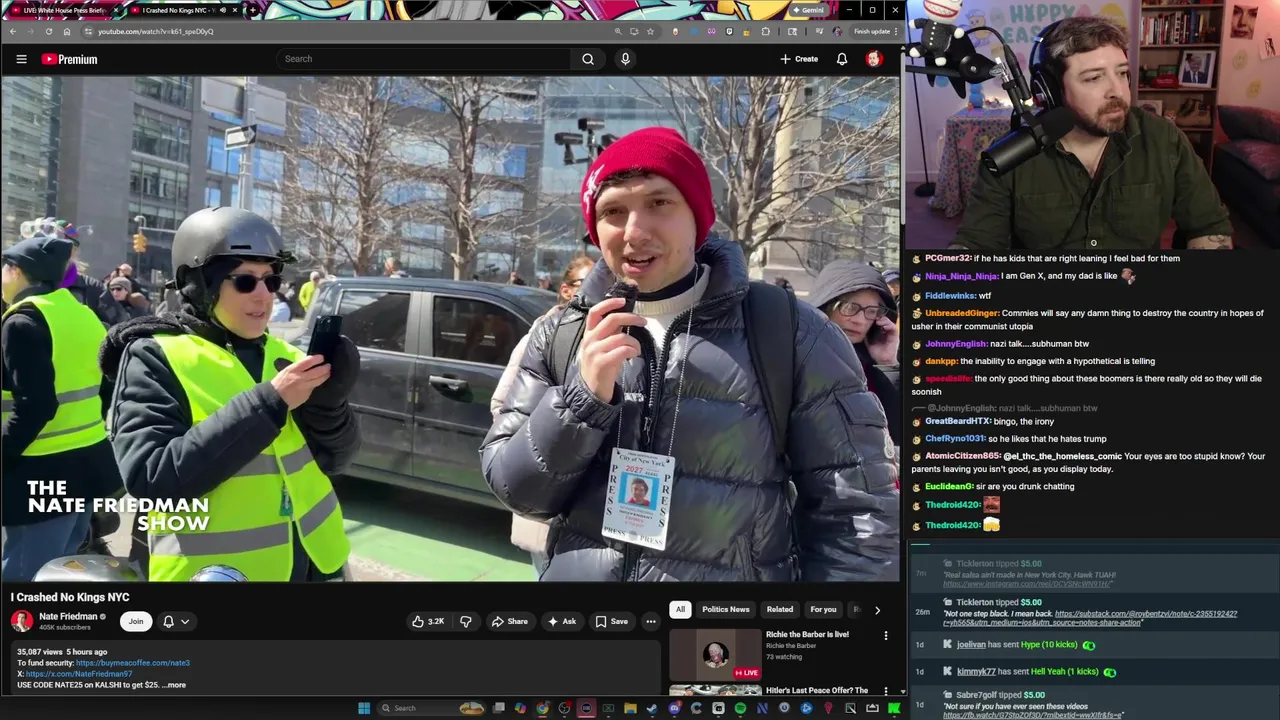Screen dimensions: 1280x720
Task: Open File Explorer from the taskbar
Action: click(630, 708)
